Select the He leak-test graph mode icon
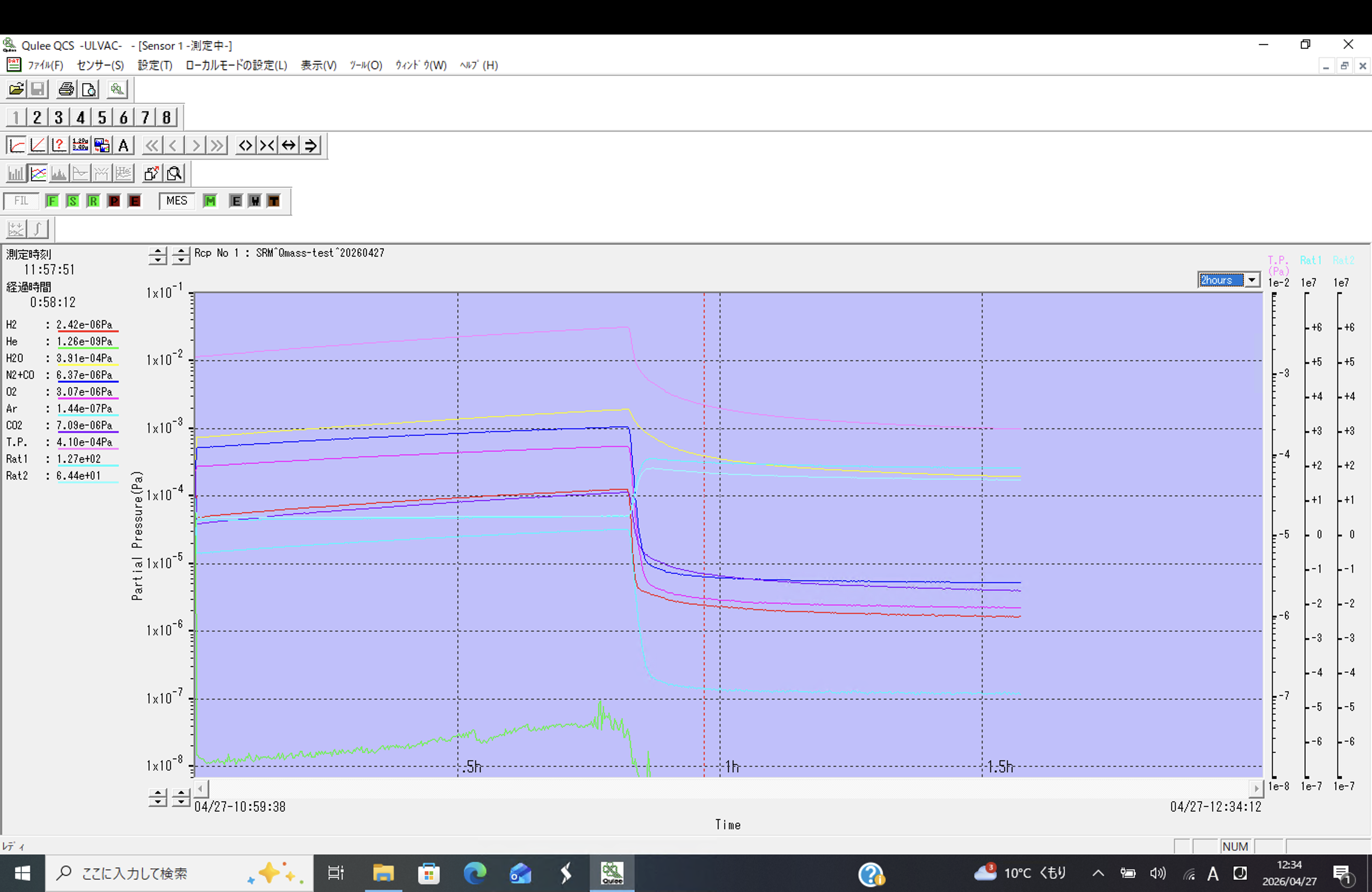1372x892 pixels. point(123,174)
